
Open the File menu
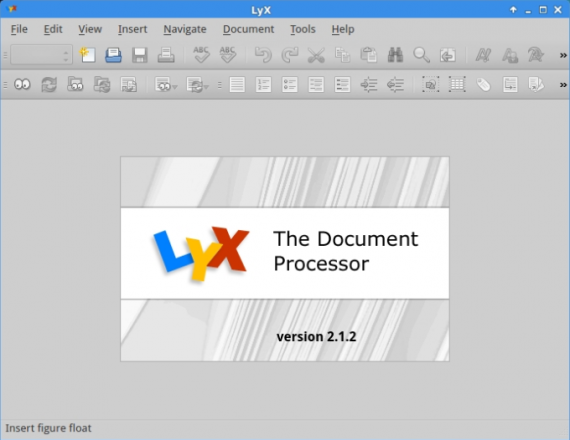click(19, 29)
